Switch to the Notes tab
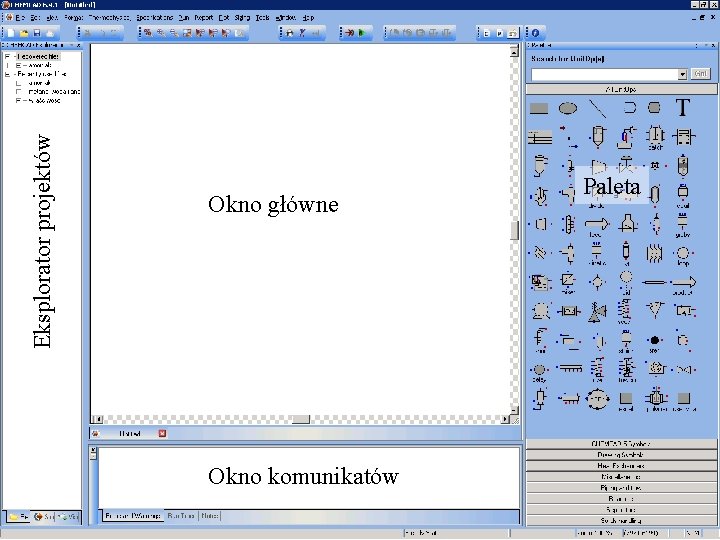This screenshot has height=540, width=720. 210,516
